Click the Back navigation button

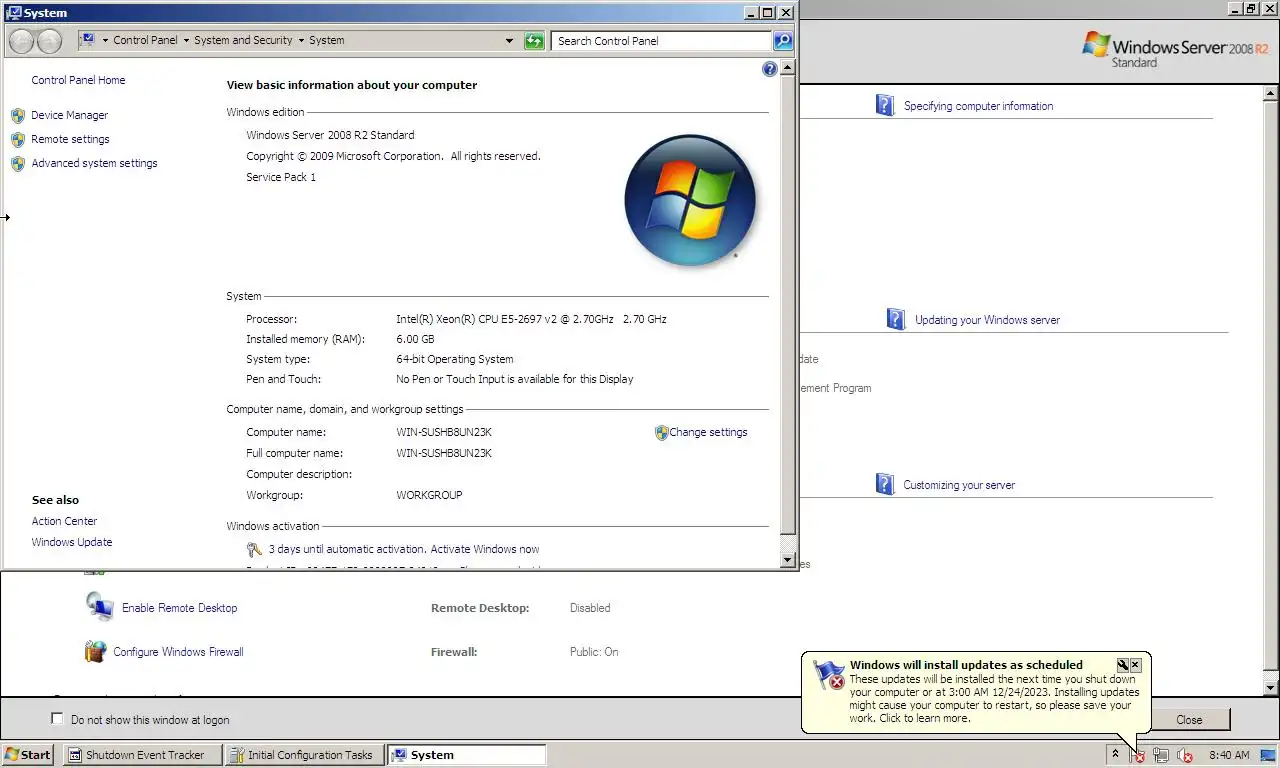point(21,41)
